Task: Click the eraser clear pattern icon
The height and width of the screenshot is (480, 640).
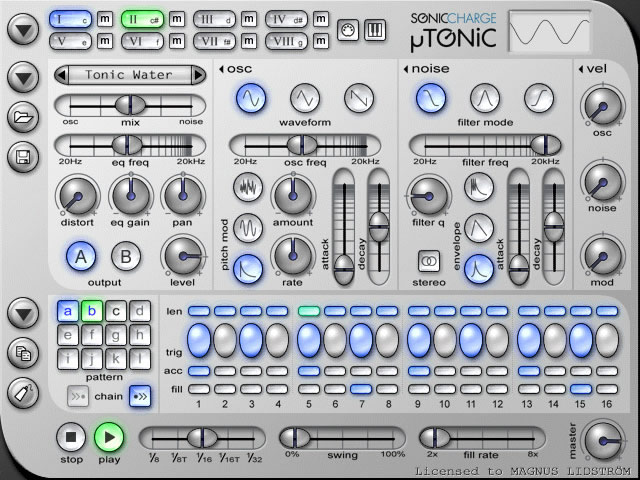Action: (x=23, y=393)
